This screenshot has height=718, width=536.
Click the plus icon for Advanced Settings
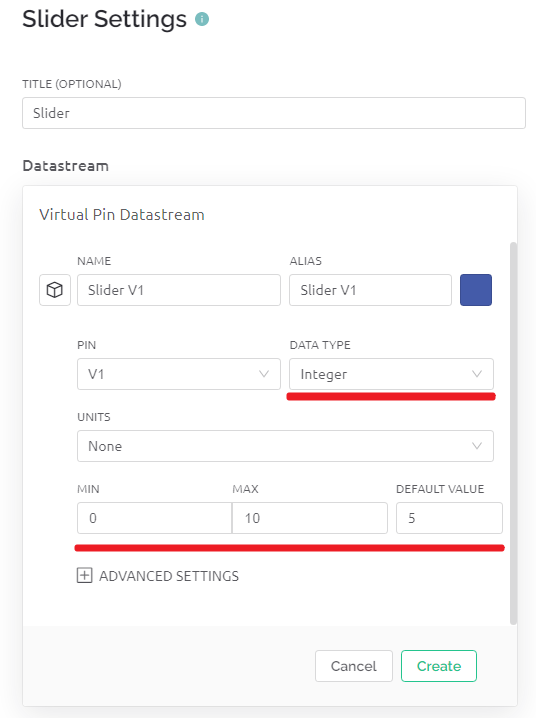pyautogui.click(x=84, y=575)
